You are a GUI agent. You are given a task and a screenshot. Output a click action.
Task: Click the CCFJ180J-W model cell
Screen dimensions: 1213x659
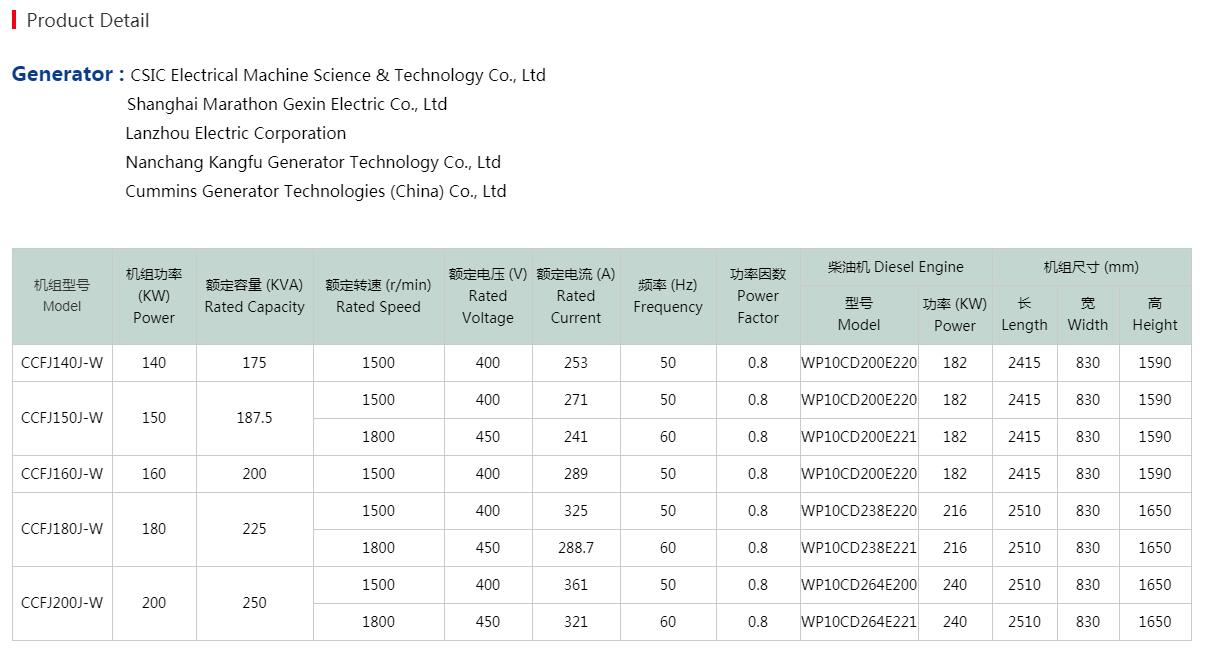point(62,529)
